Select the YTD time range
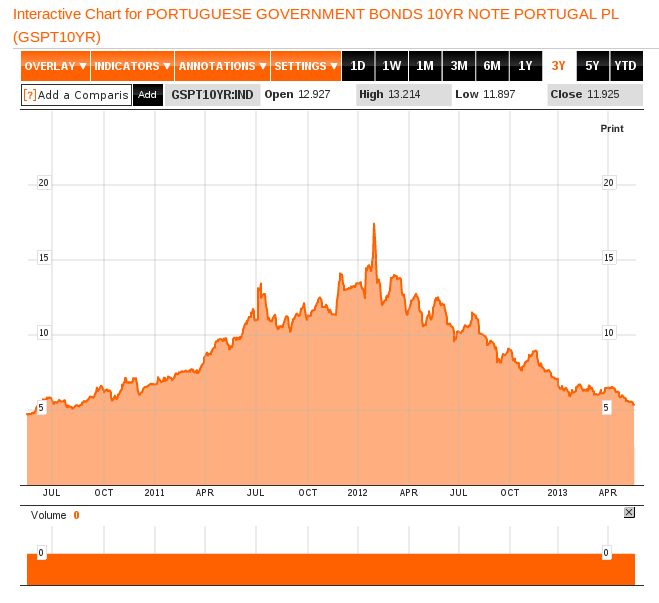Screen dimensions: 659x603 coord(625,66)
